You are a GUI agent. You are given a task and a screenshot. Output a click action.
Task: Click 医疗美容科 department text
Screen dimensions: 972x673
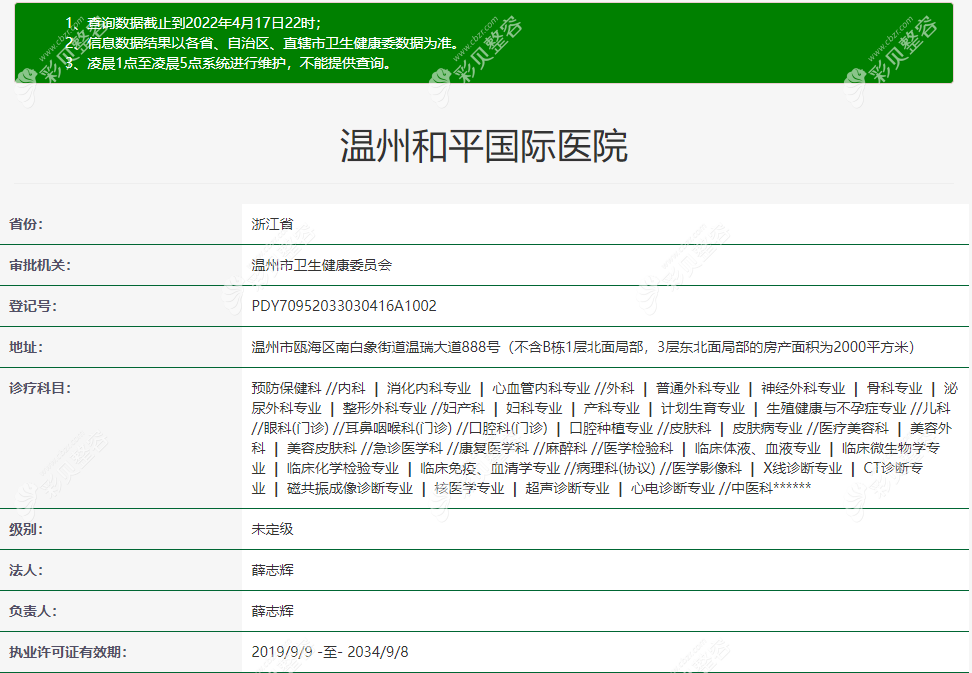coord(854,428)
